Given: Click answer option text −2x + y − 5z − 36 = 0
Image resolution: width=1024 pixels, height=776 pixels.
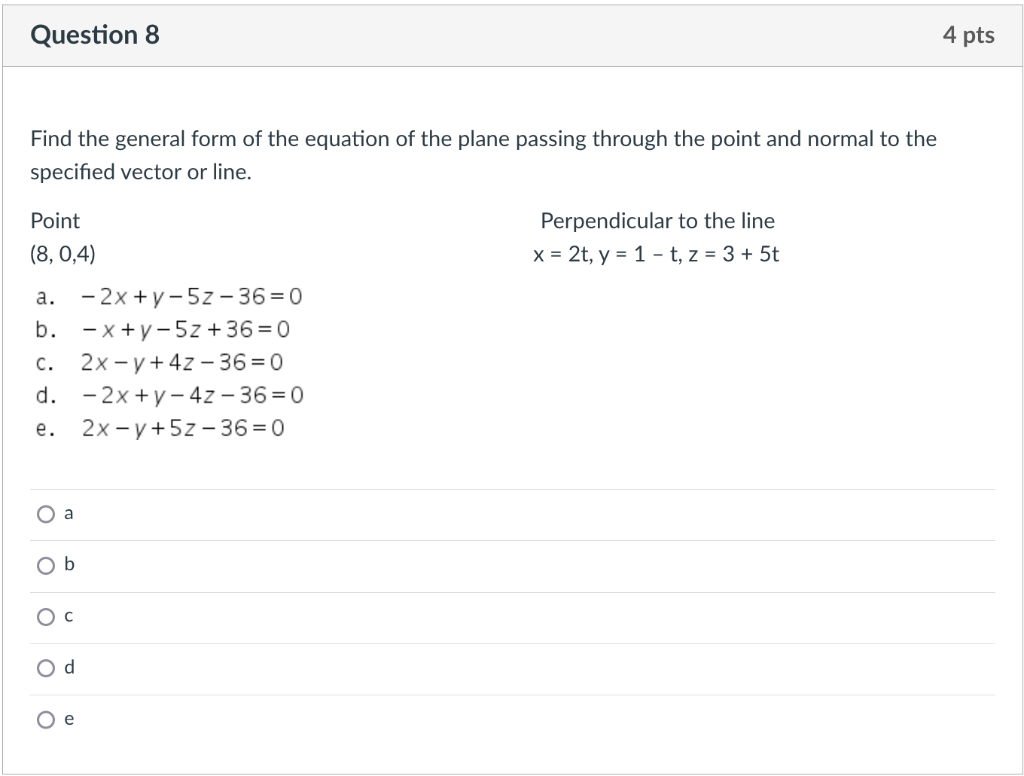Looking at the screenshot, I should point(190,297).
